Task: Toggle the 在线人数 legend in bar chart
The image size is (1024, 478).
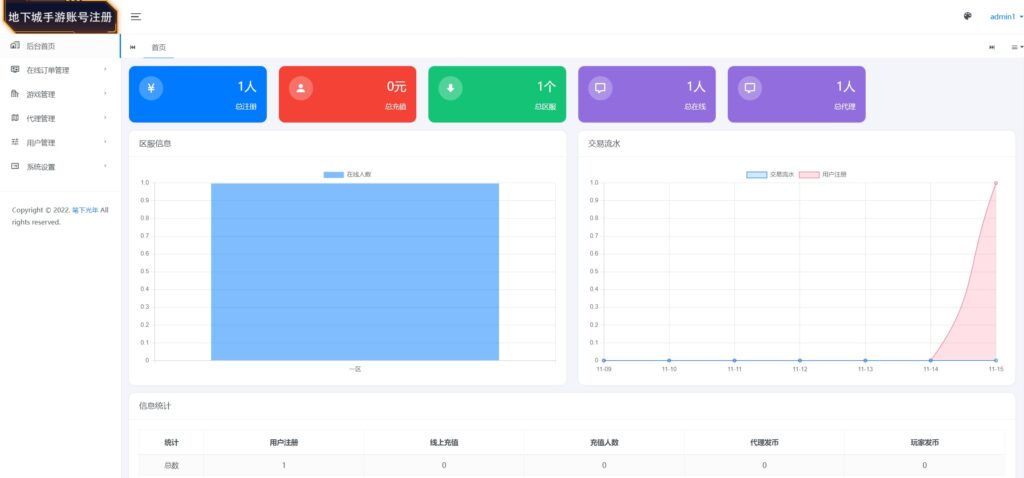Action: 347,174
